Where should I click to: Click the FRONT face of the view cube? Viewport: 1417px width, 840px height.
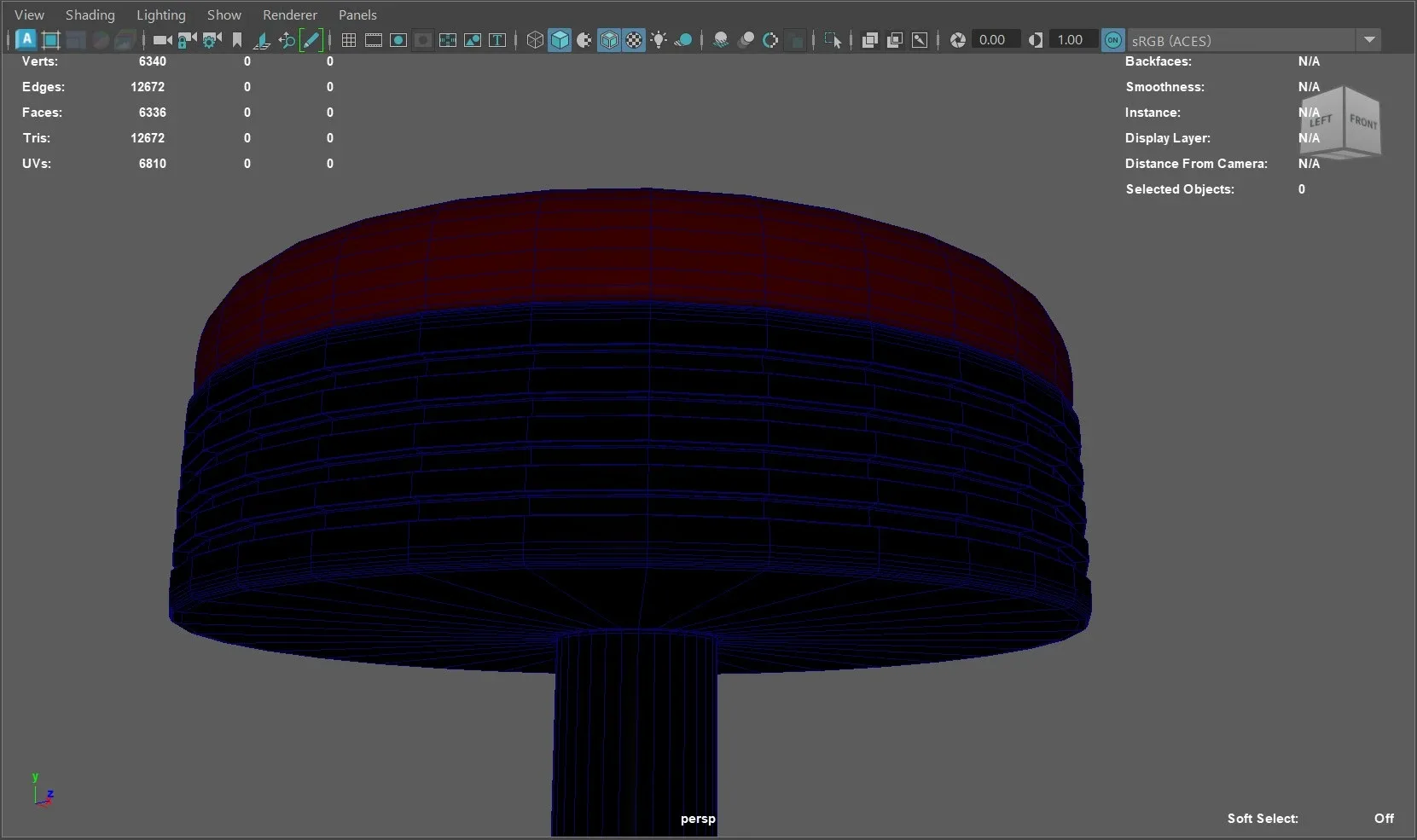tap(1362, 122)
